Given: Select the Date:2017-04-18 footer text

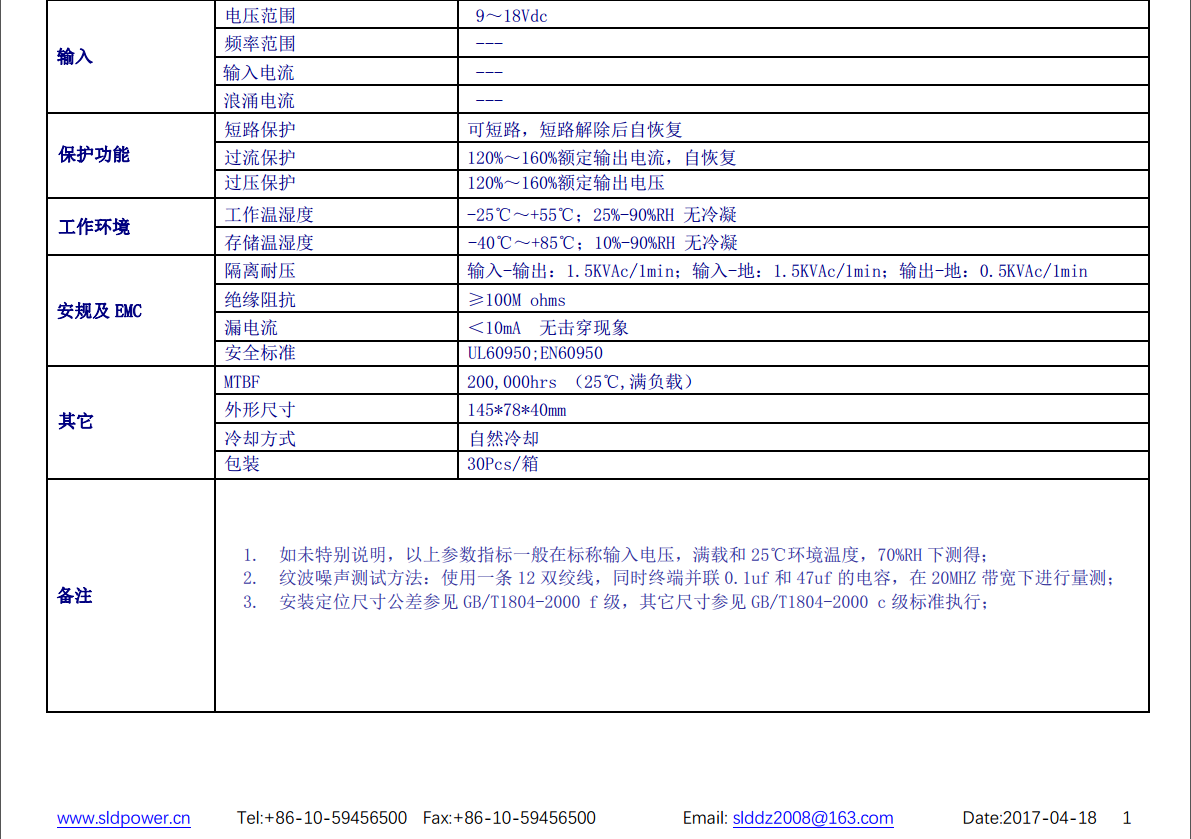Looking at the screenshot, I should (x=1029, y=818).
